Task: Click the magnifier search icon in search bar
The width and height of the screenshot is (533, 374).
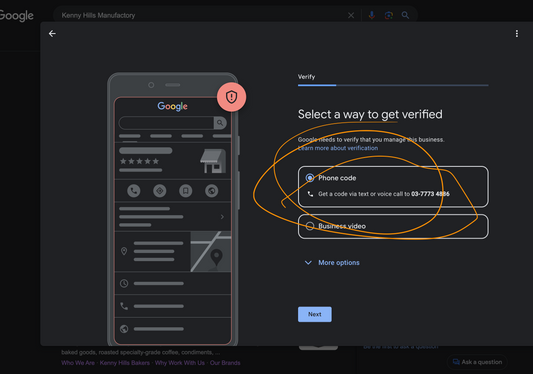Action: (x=405, y=15)
